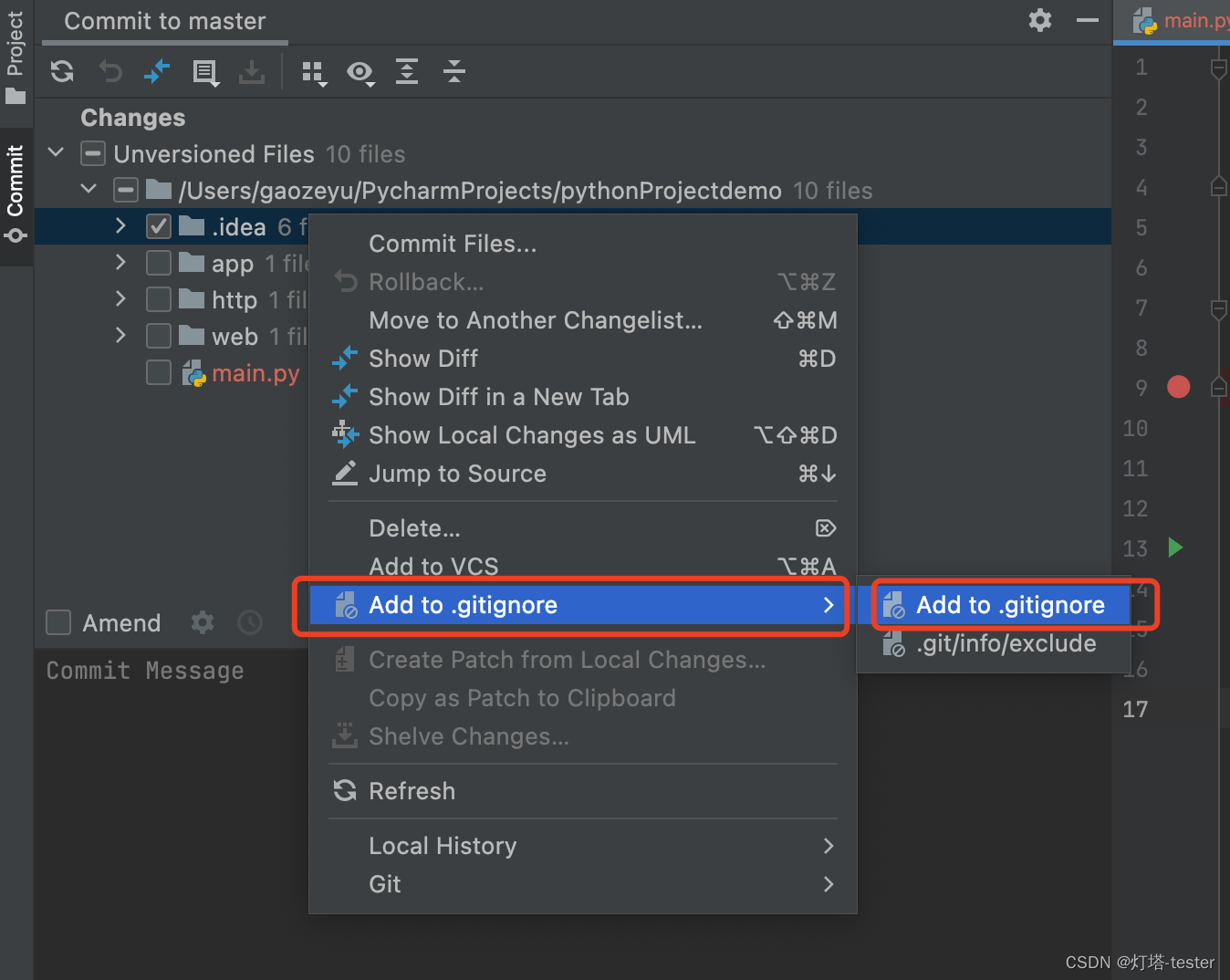The height and width of the screenshot is (980, 1230).
Task: Choose Commit Files... from context menu
Action: 583,244
